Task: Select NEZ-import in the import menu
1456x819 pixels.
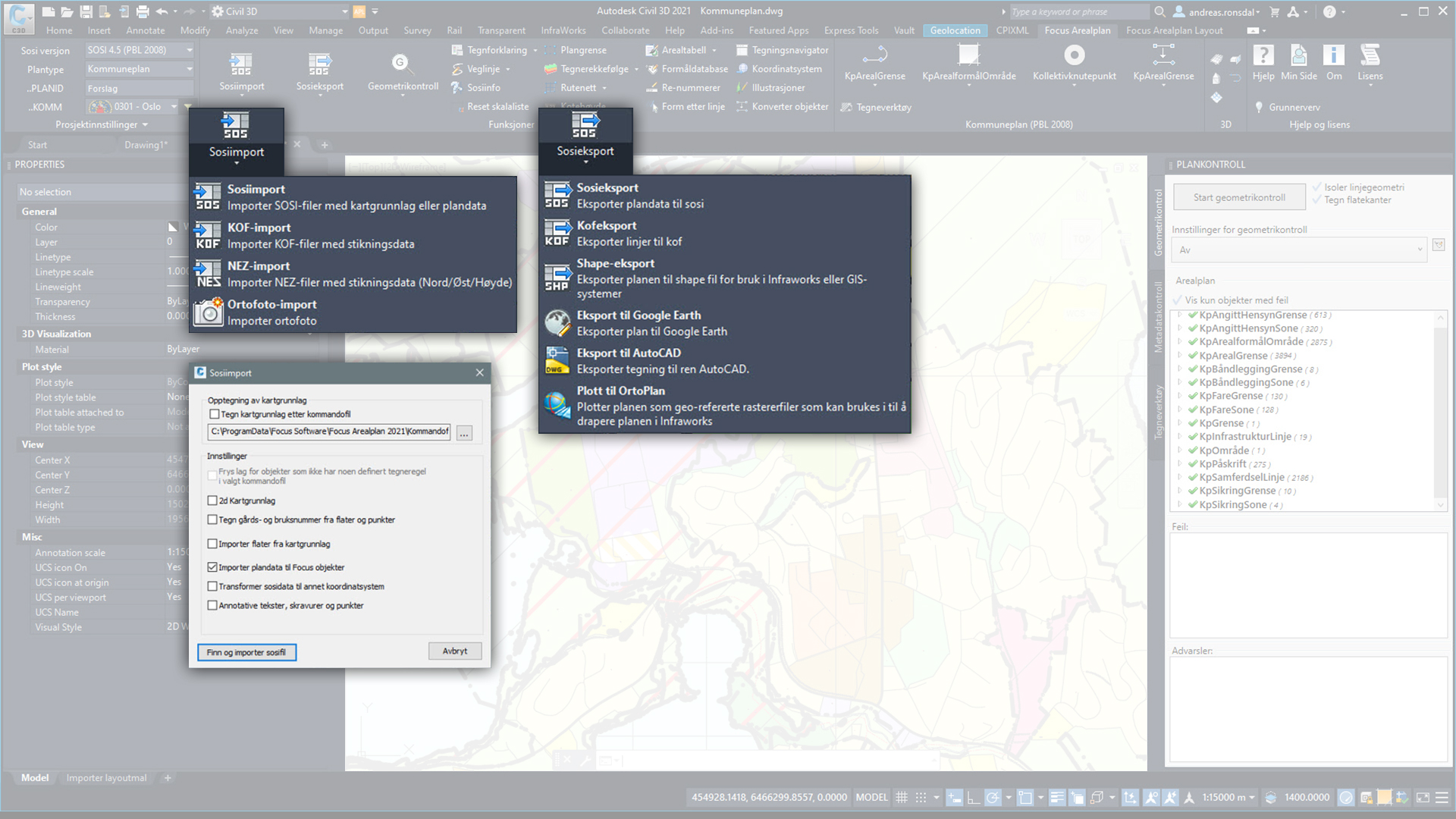Action: (x=354, y=274)
